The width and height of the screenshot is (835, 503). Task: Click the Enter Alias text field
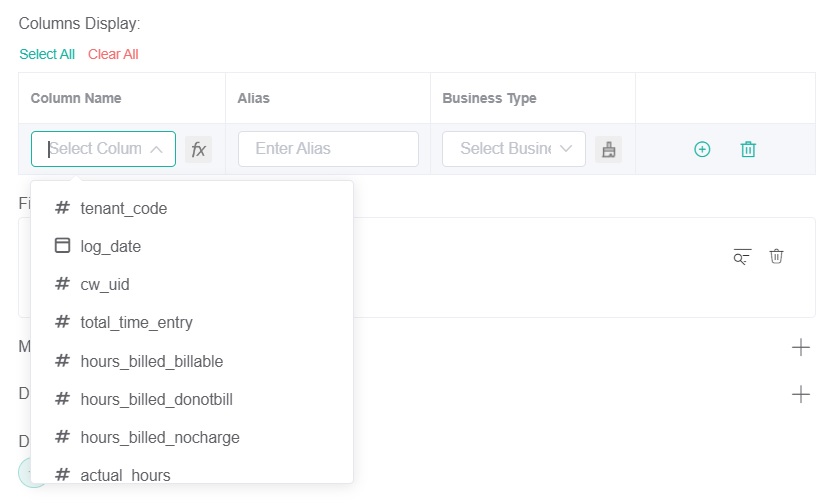pos(328,149)
